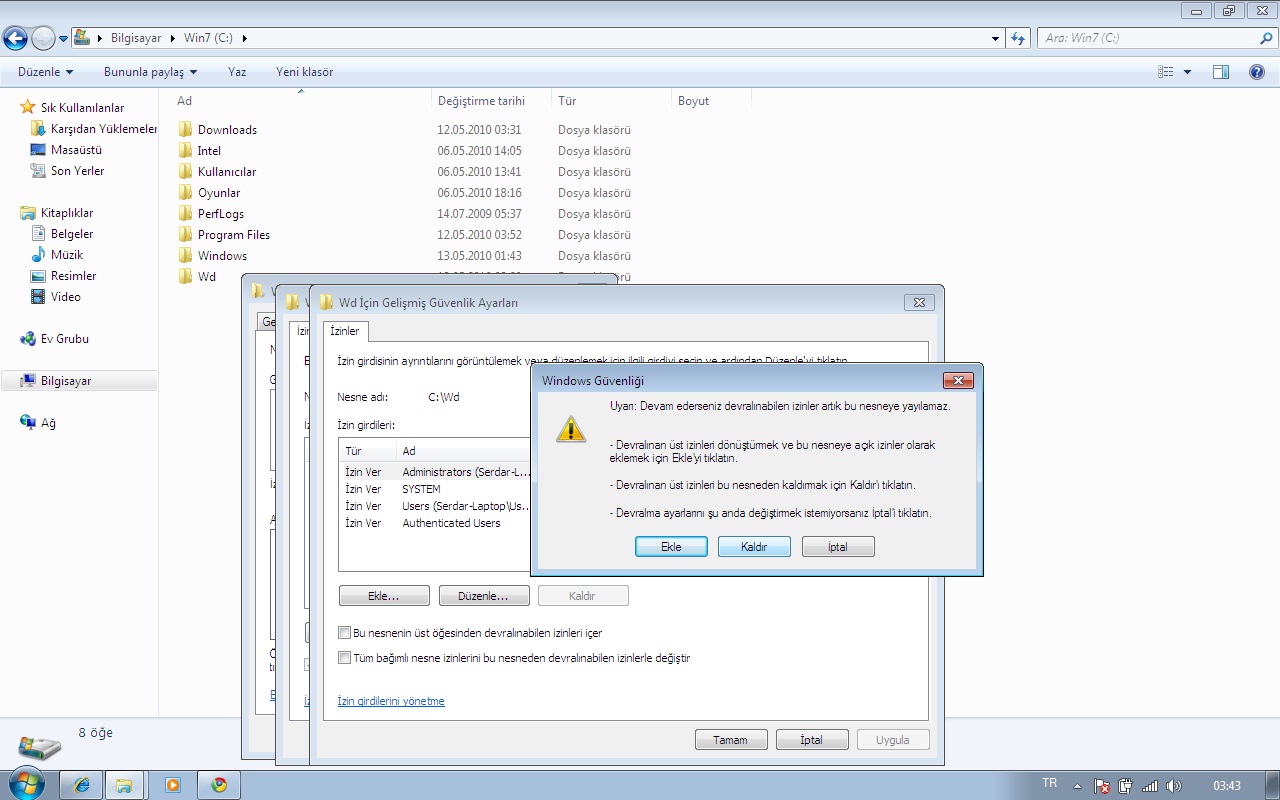1280x800 pixels.
Task: Select the Oyunlar folder icon
Action: [x=185, y=192]
